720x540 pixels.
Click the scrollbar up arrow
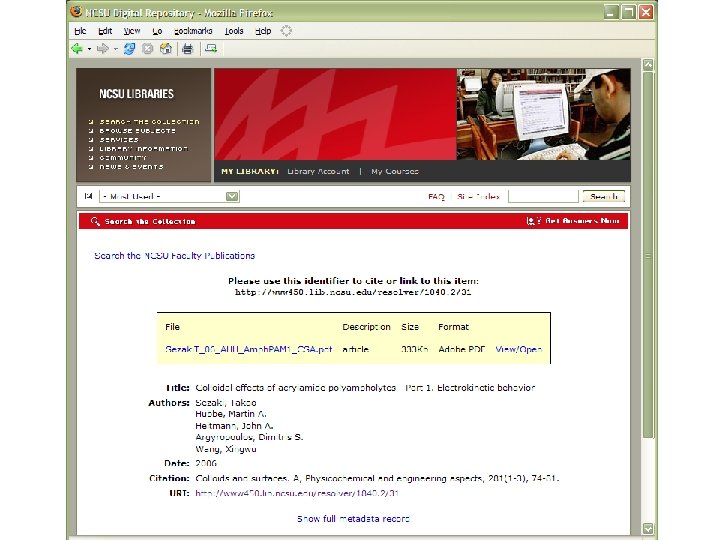648,64
